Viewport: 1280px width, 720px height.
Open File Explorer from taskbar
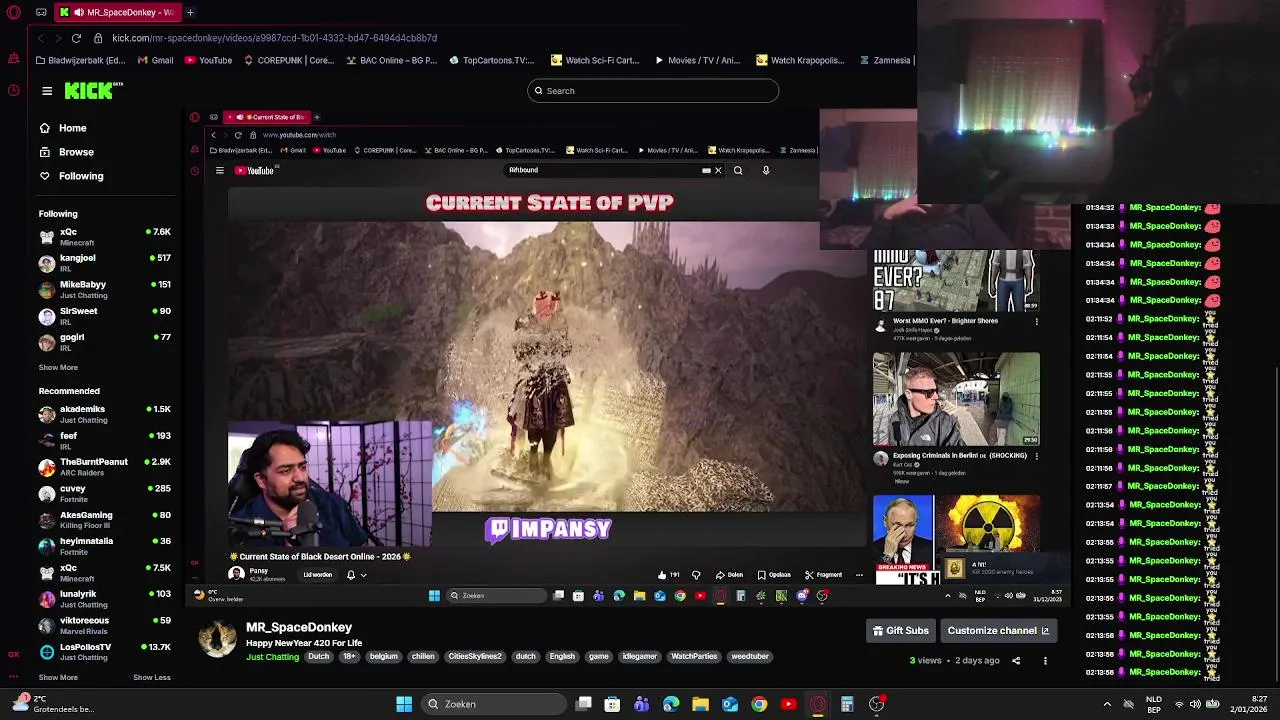tap(700, 704)
